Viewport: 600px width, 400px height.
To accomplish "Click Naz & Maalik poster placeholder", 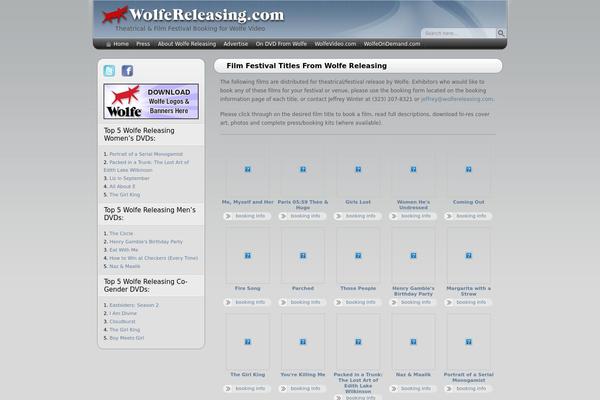I will [413, 342].
